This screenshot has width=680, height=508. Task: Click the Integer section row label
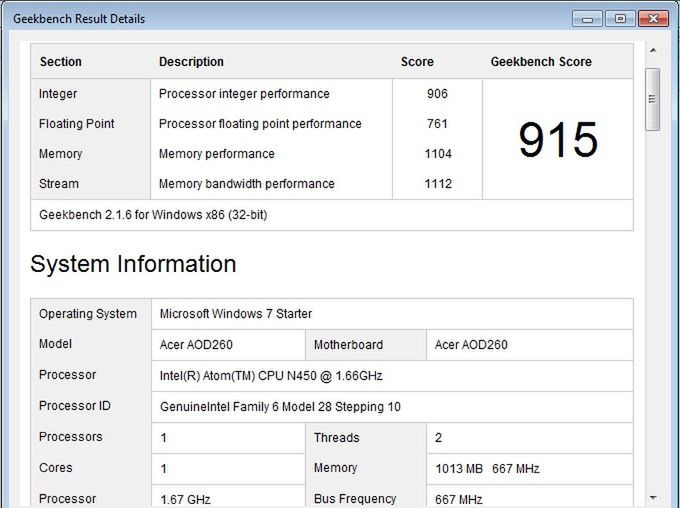click(58, 94)
